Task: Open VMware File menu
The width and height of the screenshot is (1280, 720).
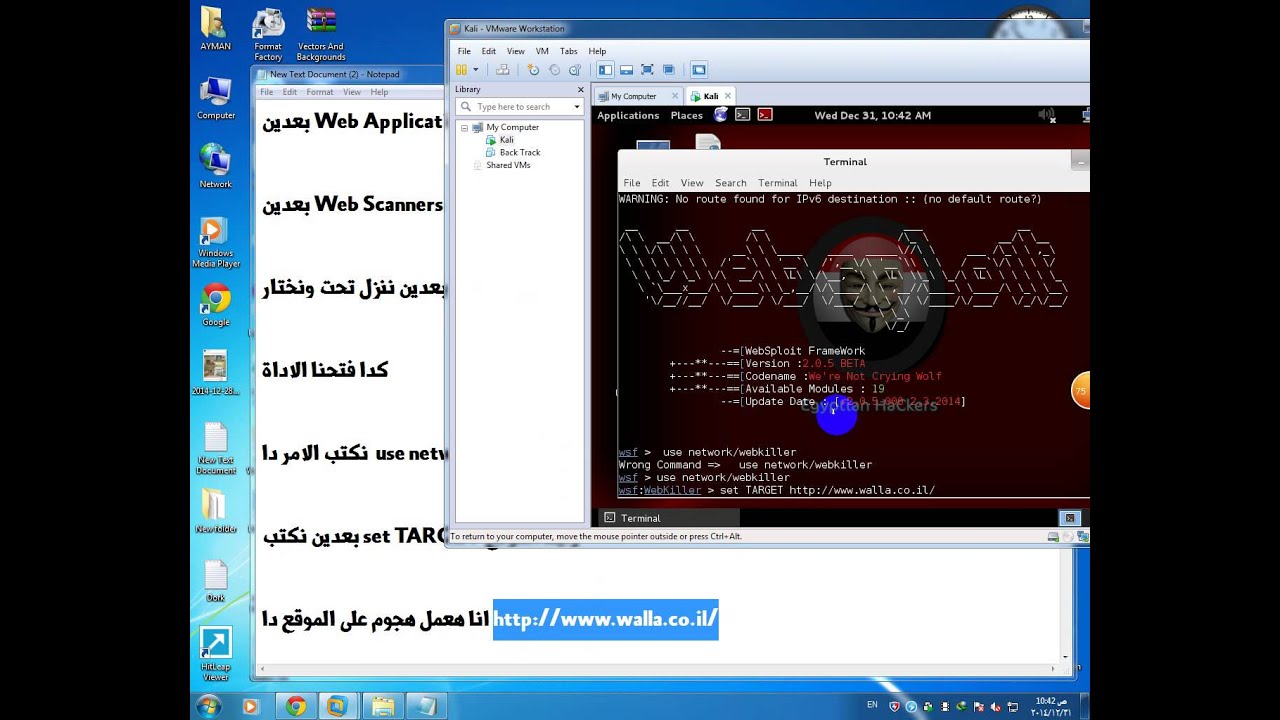Action: coord(464,51)
